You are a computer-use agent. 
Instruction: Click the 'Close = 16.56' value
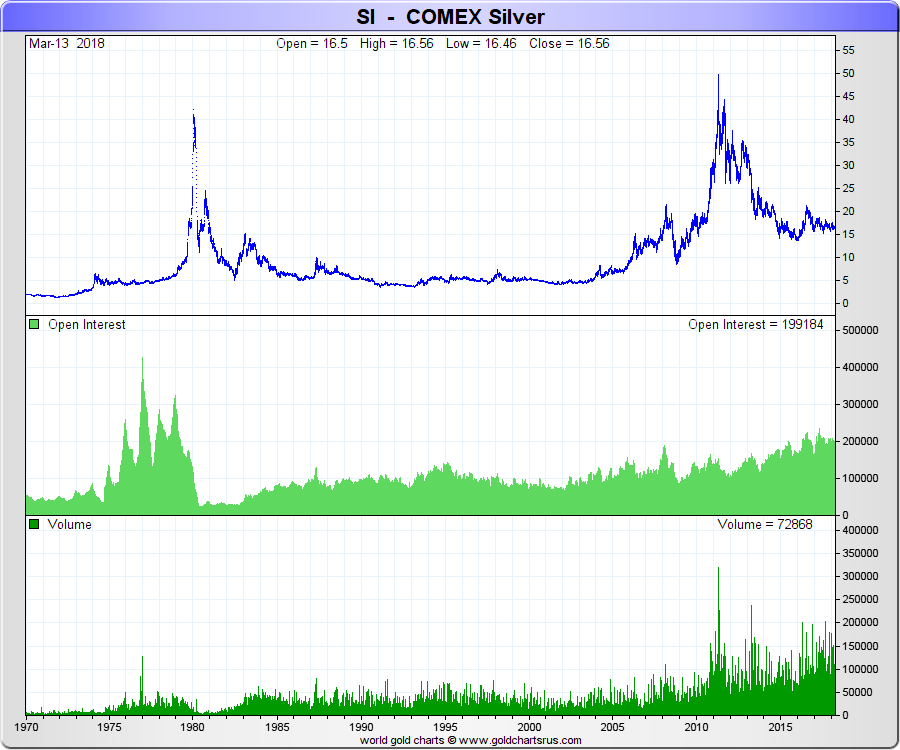tap(569, 44)
